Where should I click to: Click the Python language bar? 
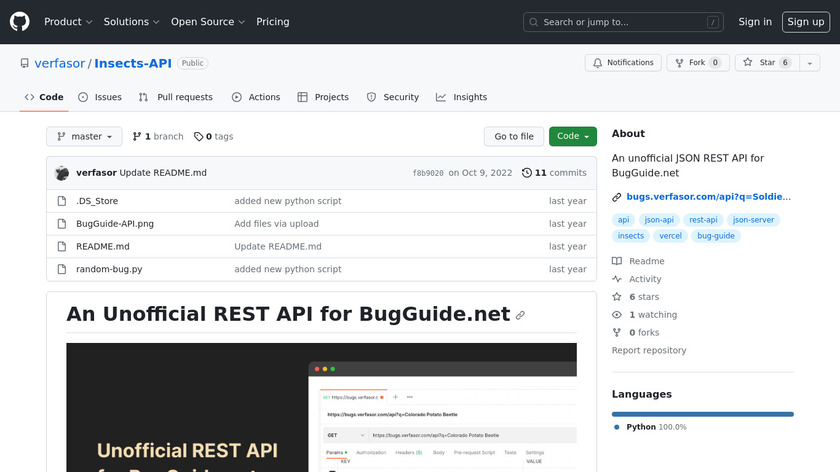click(702, 413)
